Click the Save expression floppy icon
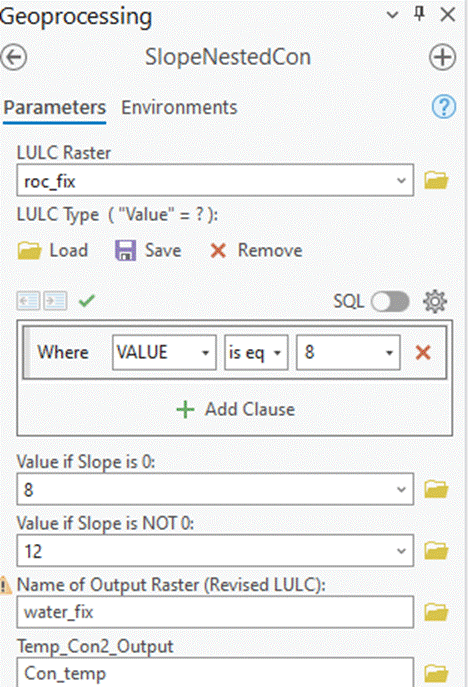 (x=125, y=251)
